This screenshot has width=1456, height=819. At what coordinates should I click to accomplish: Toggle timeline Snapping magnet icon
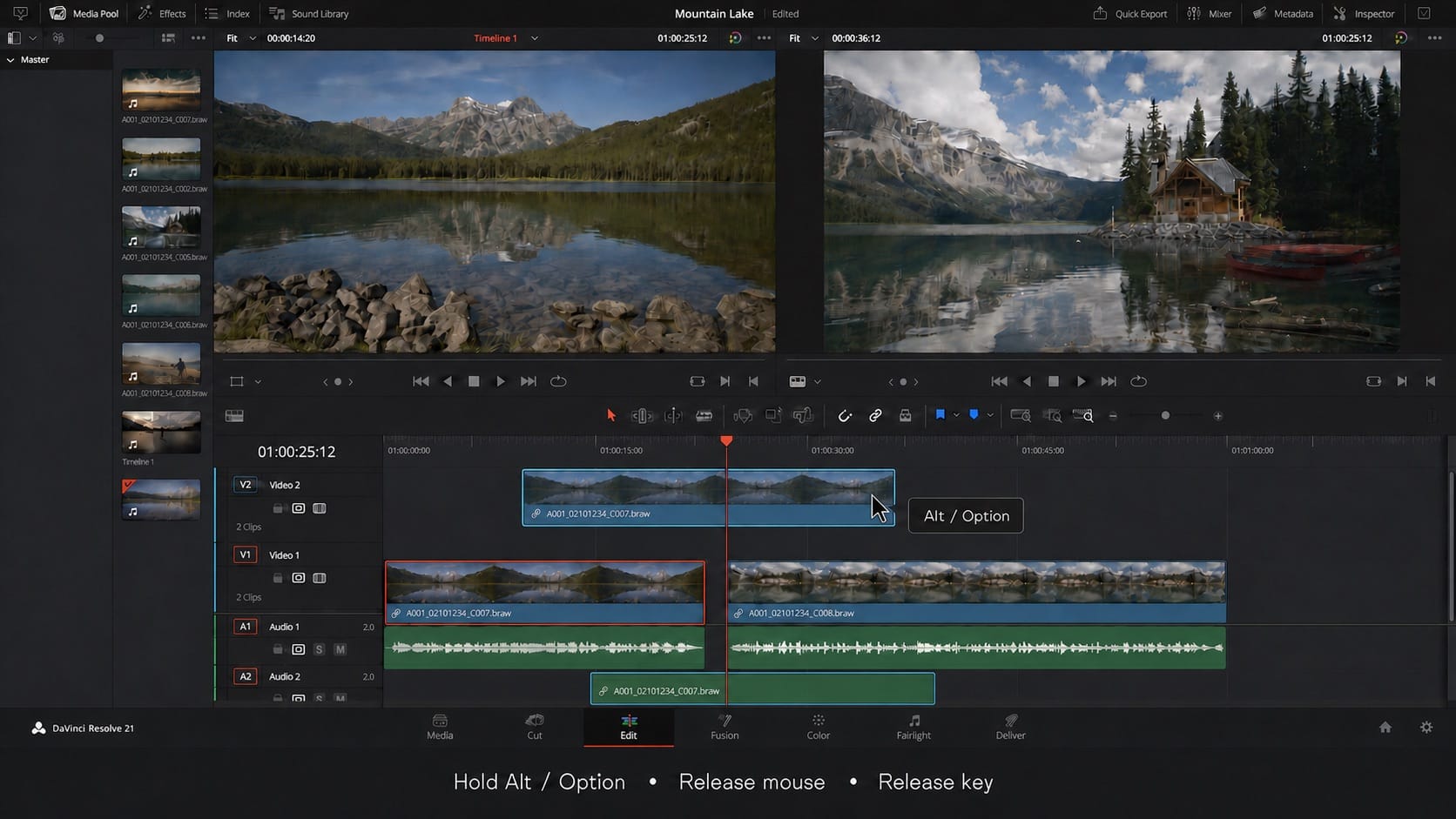pos(845,416)
